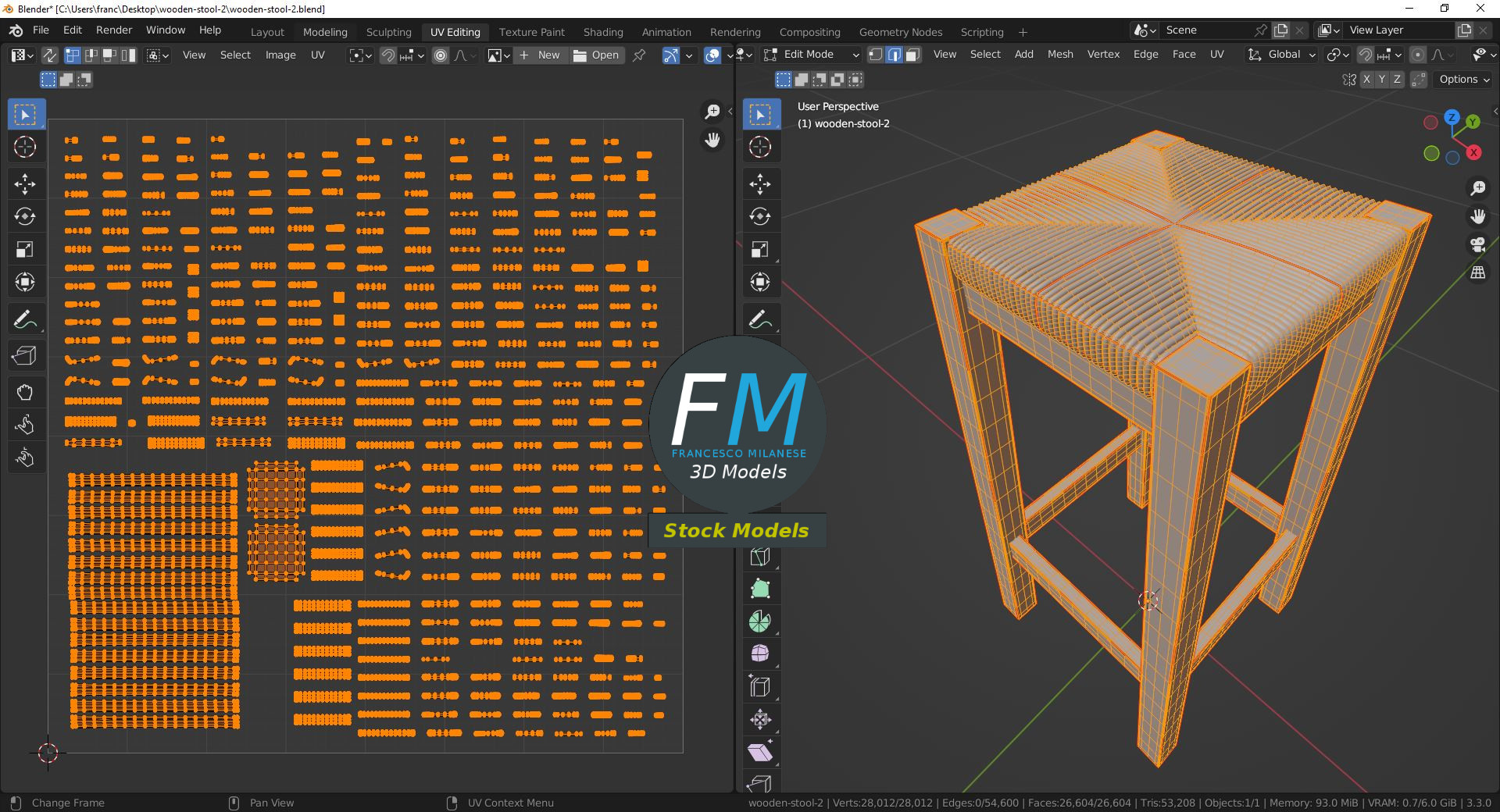1500x812 pixels.
Task: Select the Cursor tool in UV editor toolbar
Action: click(25, 147)
